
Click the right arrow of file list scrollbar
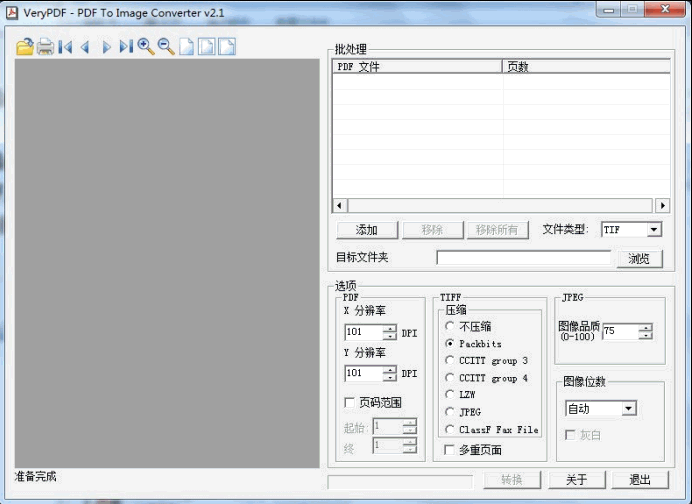tap(662, 205)
